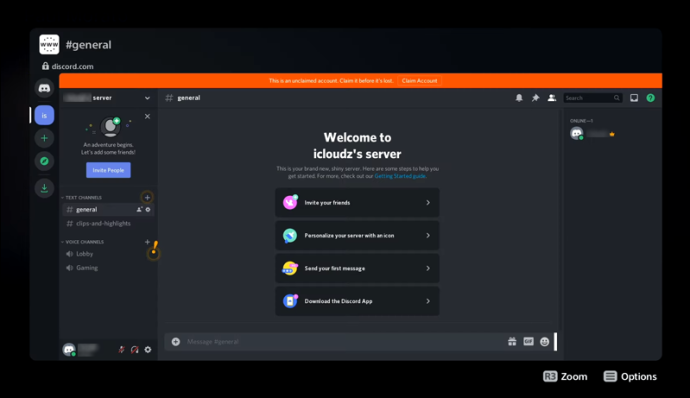690x398 pixels.
Task: Open Nitro gift icon
Action: [x=512, y=342]
